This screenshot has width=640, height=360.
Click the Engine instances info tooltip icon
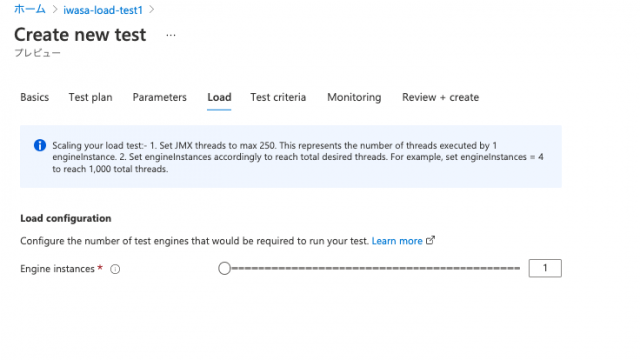click(x=115, y=269)
